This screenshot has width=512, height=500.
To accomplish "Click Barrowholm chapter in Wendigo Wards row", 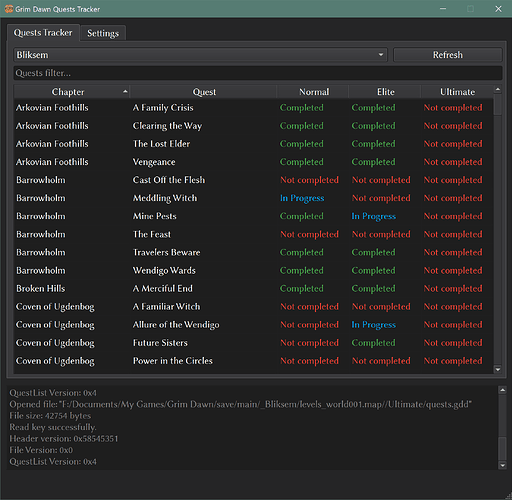I will click(41, 271).
